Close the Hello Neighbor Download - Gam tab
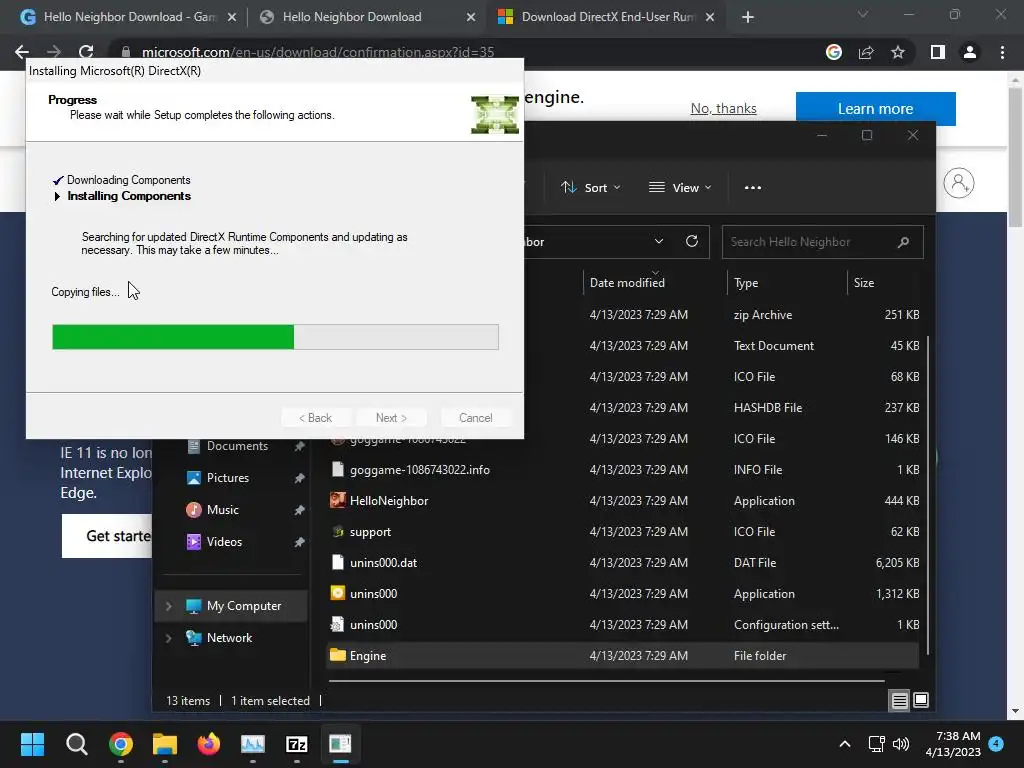The height and width of the screenshot is (768, 1024). pyautogui.click(x=232, y=17)
